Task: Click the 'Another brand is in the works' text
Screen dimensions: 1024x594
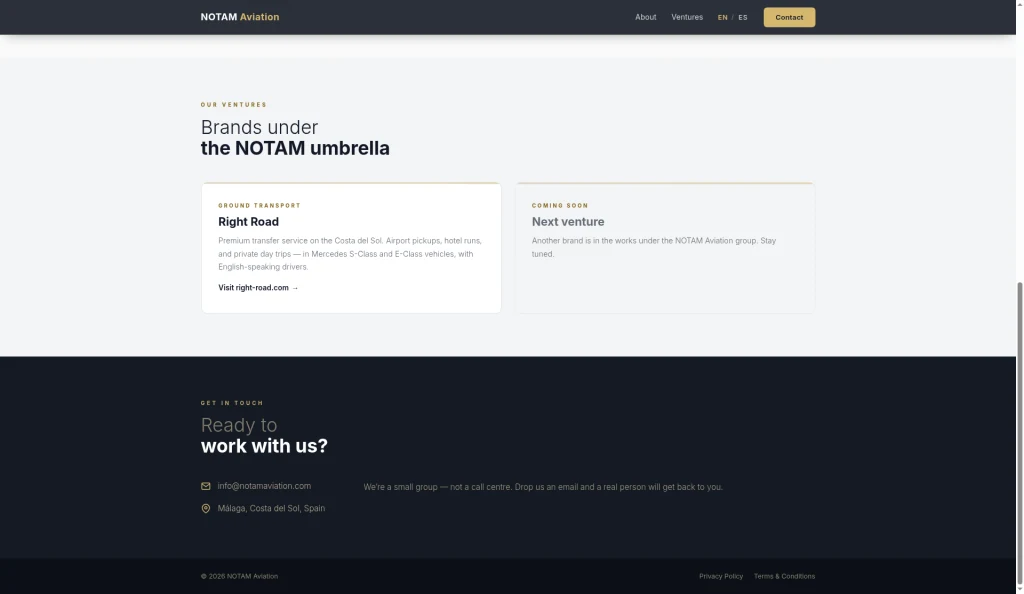Action: [x=654, y=247]
